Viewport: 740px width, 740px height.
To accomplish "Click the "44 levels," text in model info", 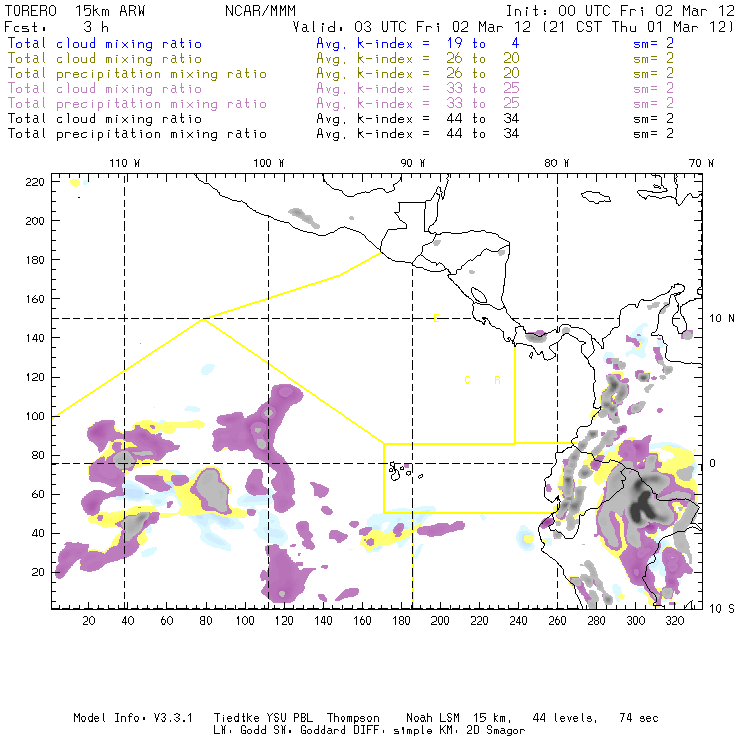I will (565, 718).
